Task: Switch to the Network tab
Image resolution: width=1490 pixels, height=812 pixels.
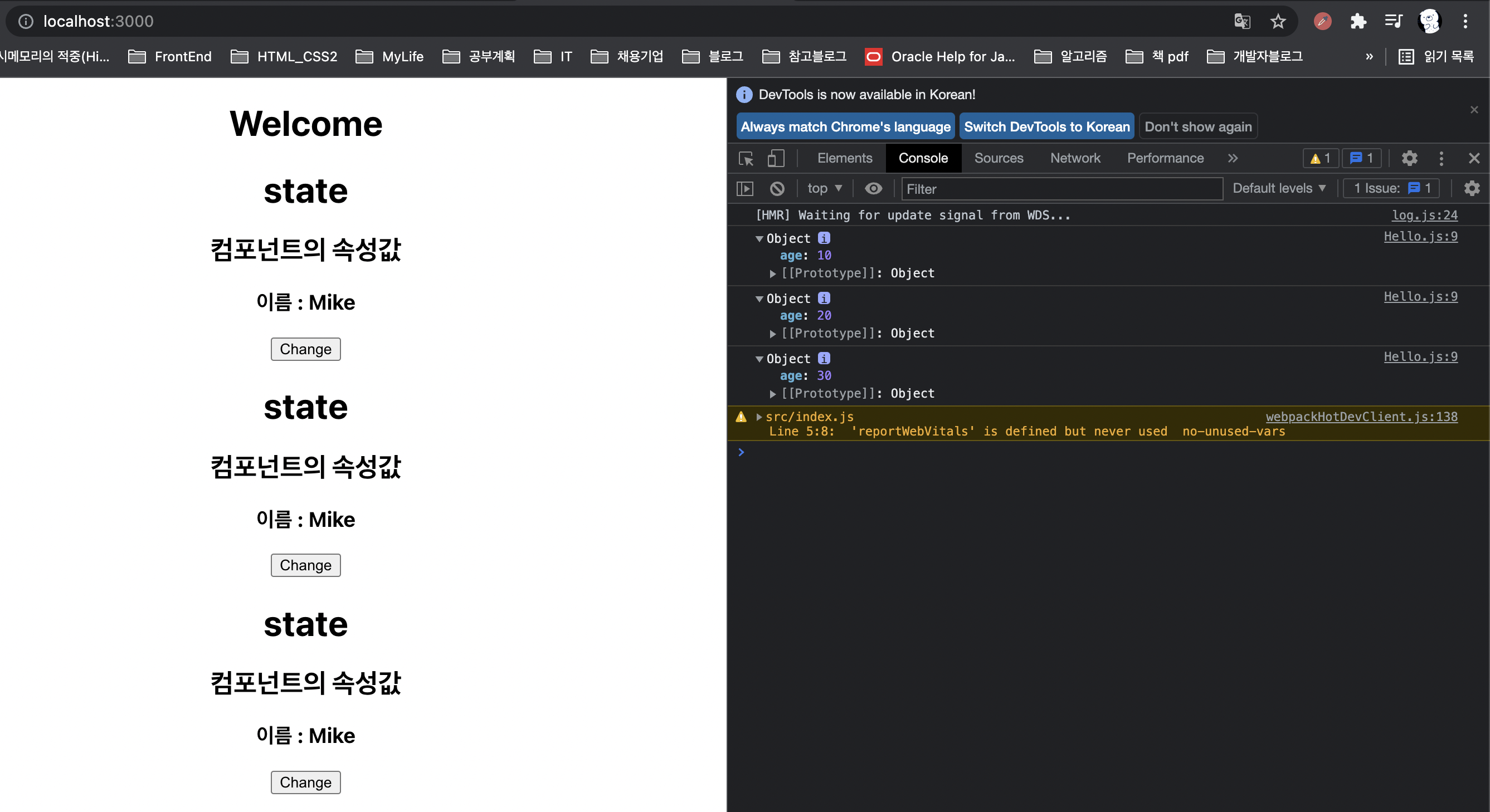Action: tap(1075, 158)
